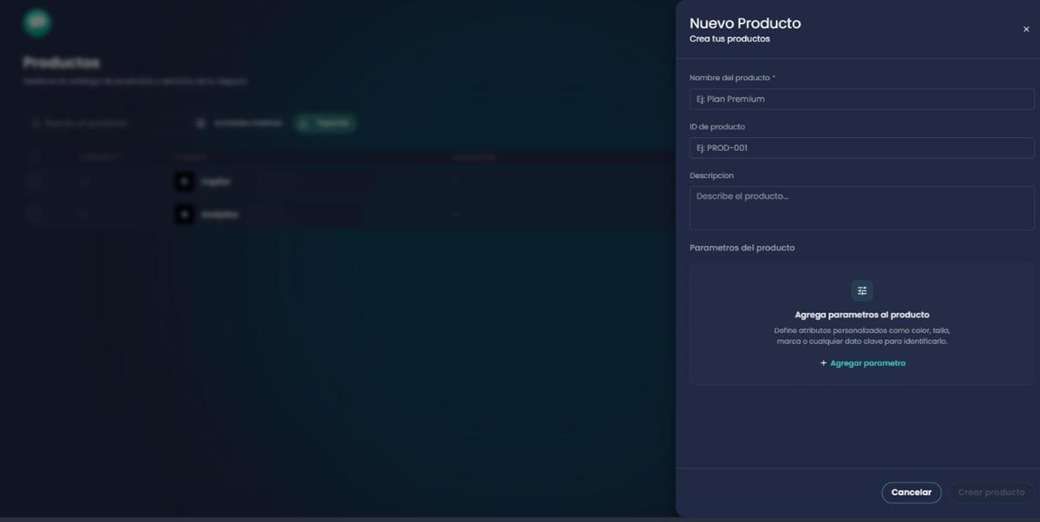This screenshot has width=1040, height=522.
Task: Focus the Nombre del producto field
Action: pos(862,99)
